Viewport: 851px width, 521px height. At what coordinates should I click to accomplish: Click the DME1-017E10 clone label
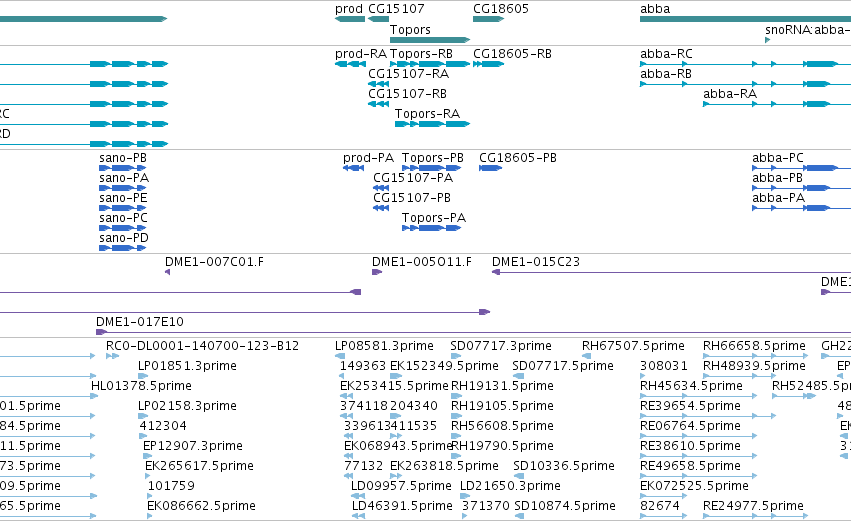click(140, 322)
